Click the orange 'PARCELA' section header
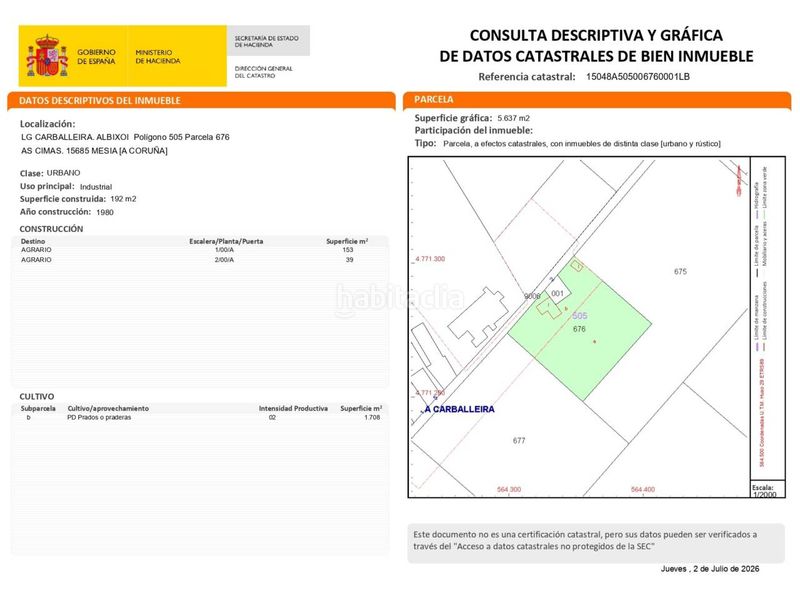 [x=434, y=99]
